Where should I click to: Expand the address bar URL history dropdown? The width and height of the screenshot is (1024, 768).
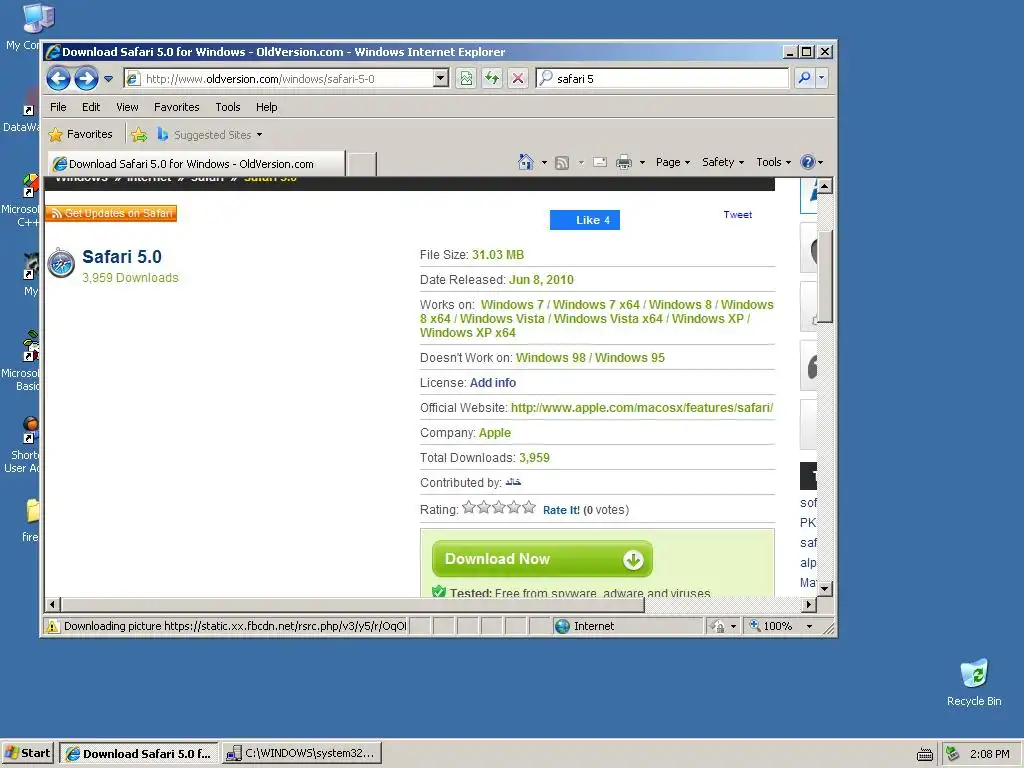coord(441,79)
